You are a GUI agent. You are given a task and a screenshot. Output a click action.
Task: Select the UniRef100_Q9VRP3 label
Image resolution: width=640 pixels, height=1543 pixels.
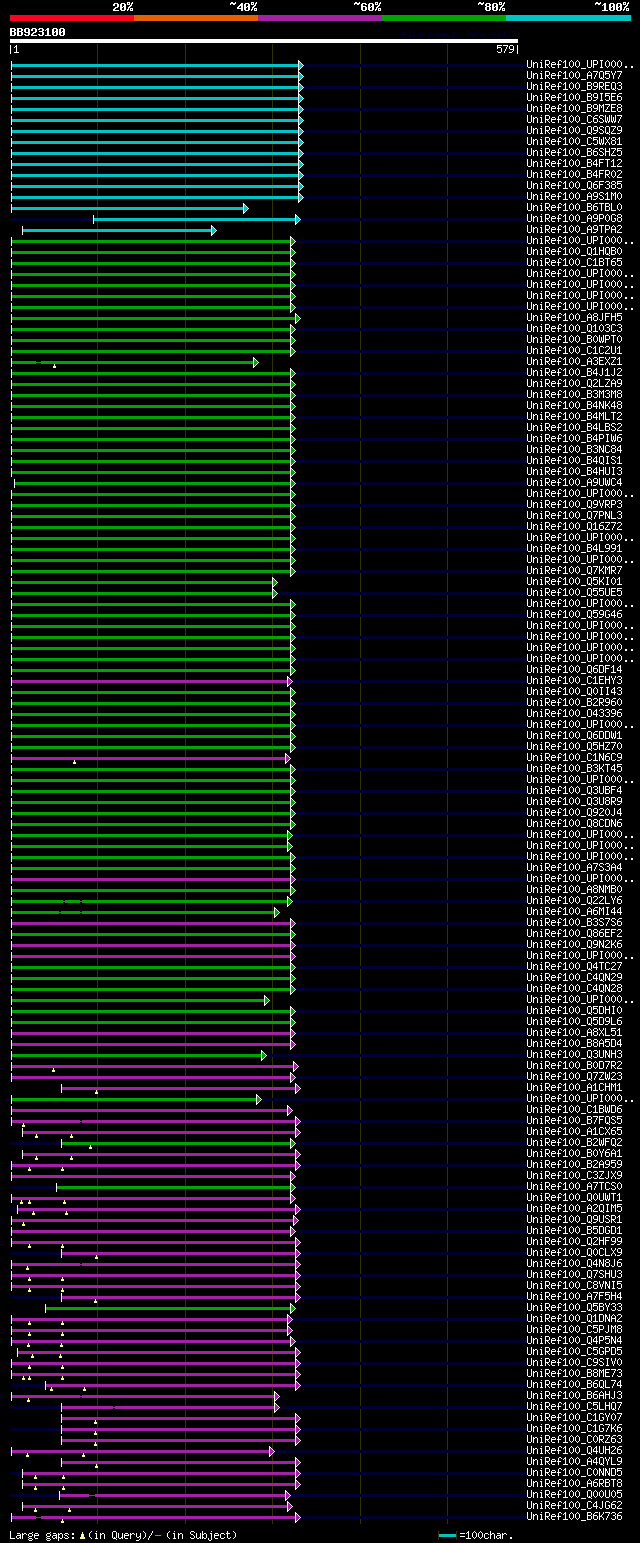pos(574,504)
